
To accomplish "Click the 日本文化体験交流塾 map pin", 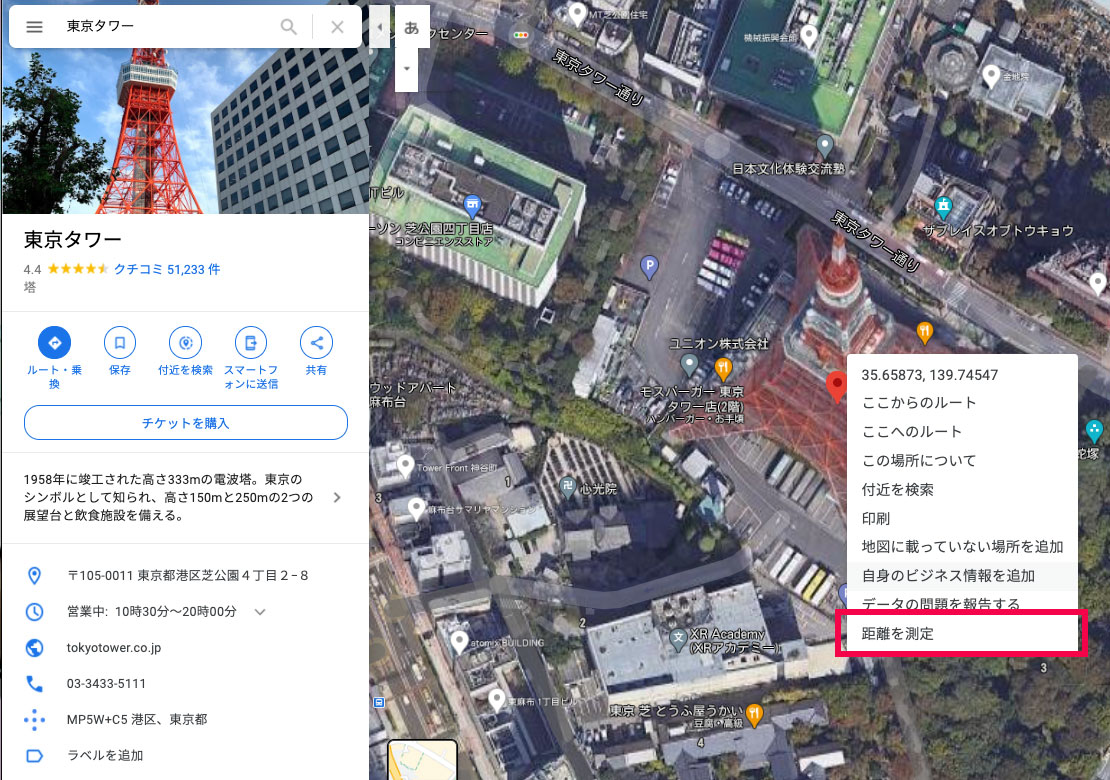I will pyautogui.click(x=825, y=146).
